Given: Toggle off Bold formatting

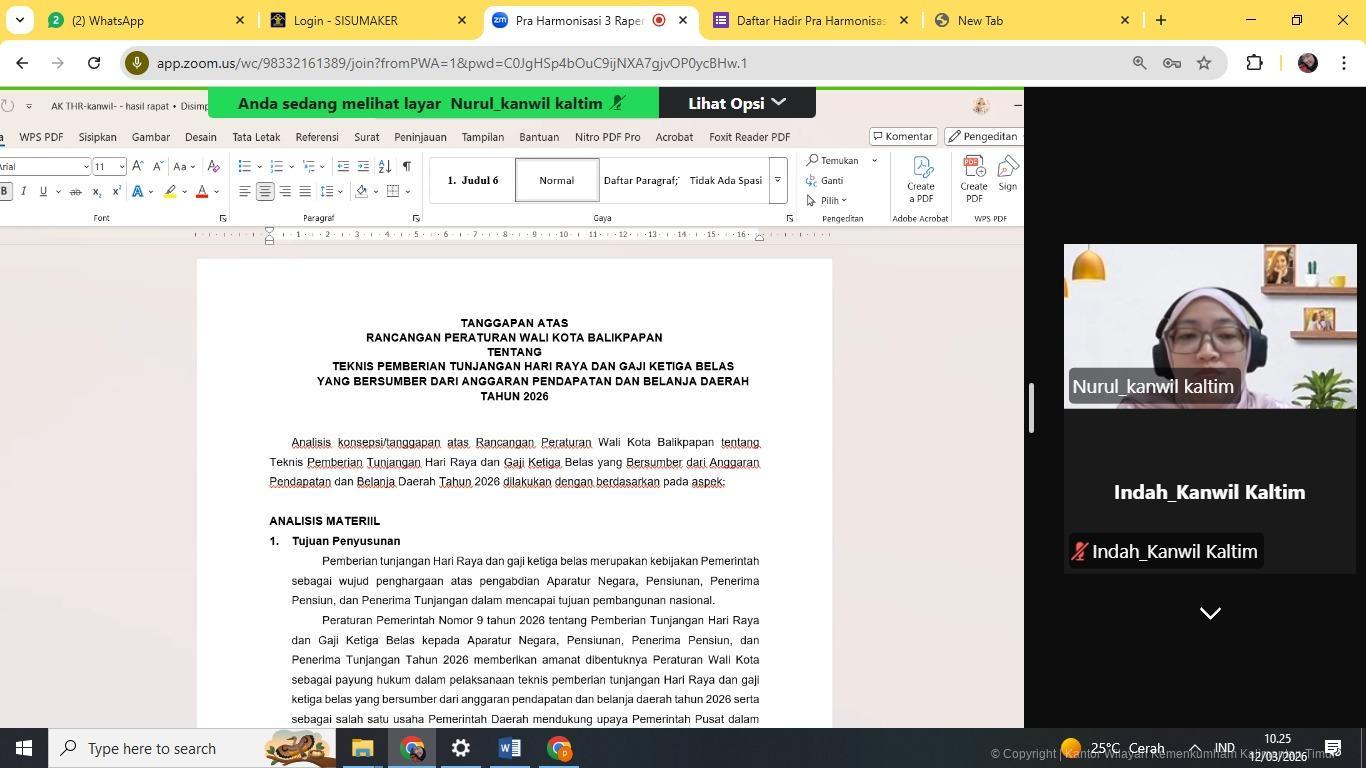Looking at the screenshot, I should [x=4, y=190].
